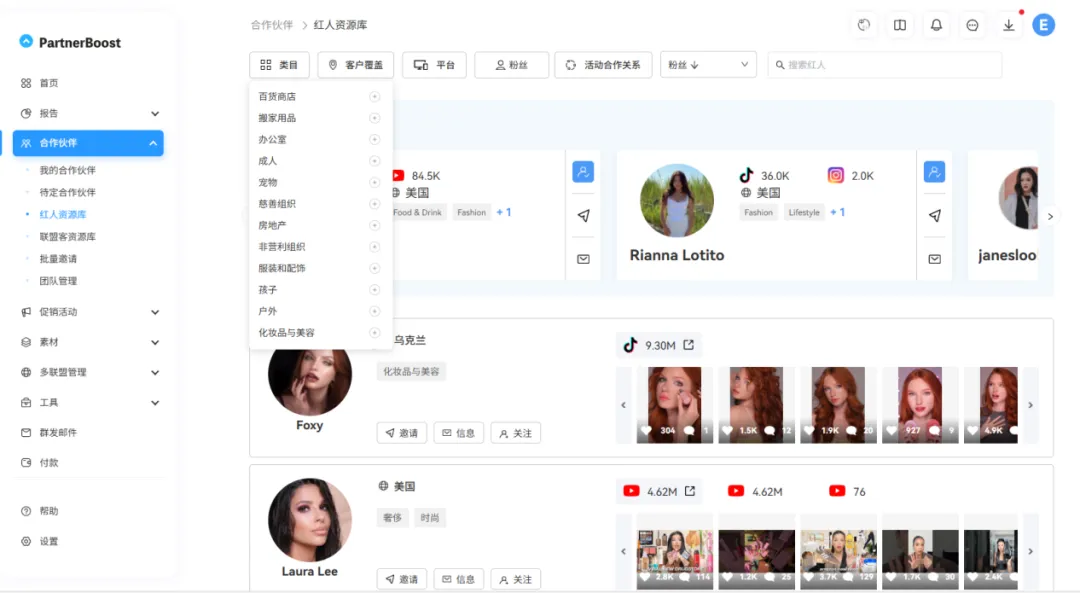Open the 类目 category filter

click(x=279, y=65)
